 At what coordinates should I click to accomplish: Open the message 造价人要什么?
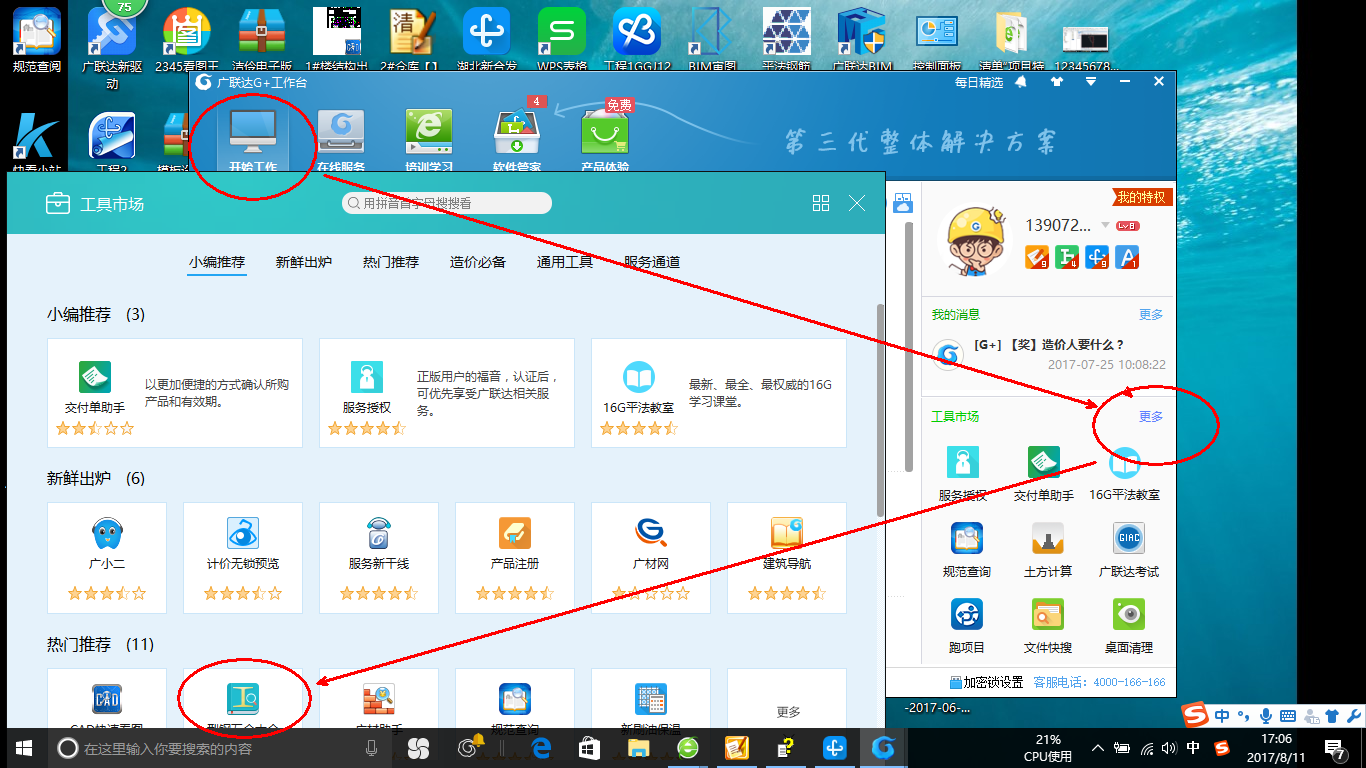tap(1048, 345)
